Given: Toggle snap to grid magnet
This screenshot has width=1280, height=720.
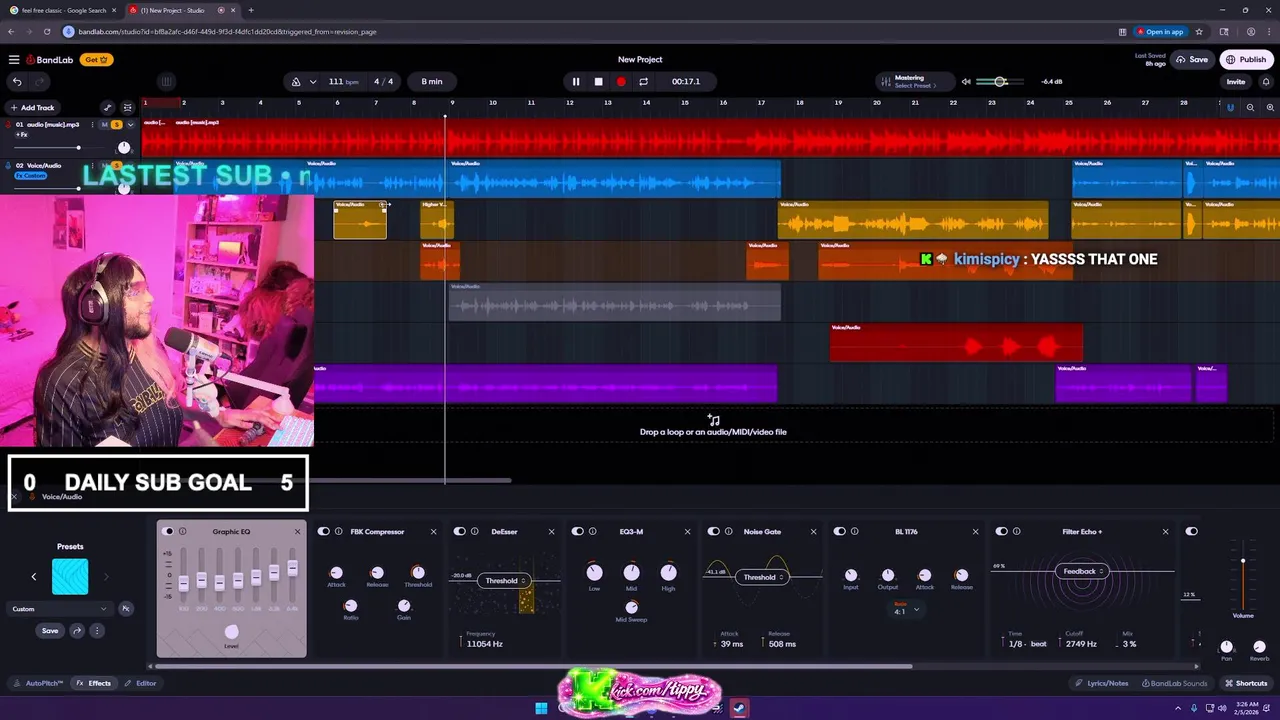Looking at the screenshot, I should pyautogui.click(x=1231, y=107).
